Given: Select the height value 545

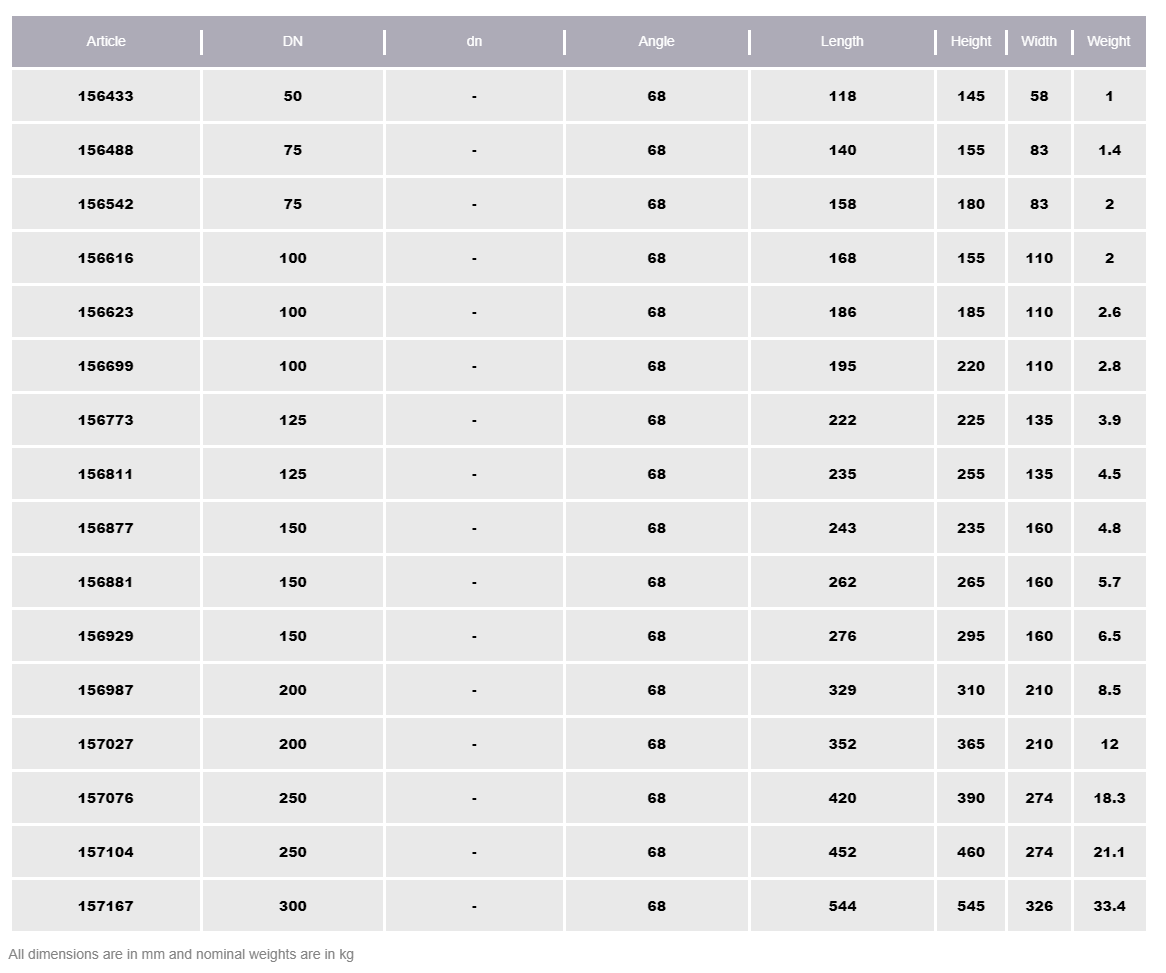Looking at the screenshot, I should 970,907.
